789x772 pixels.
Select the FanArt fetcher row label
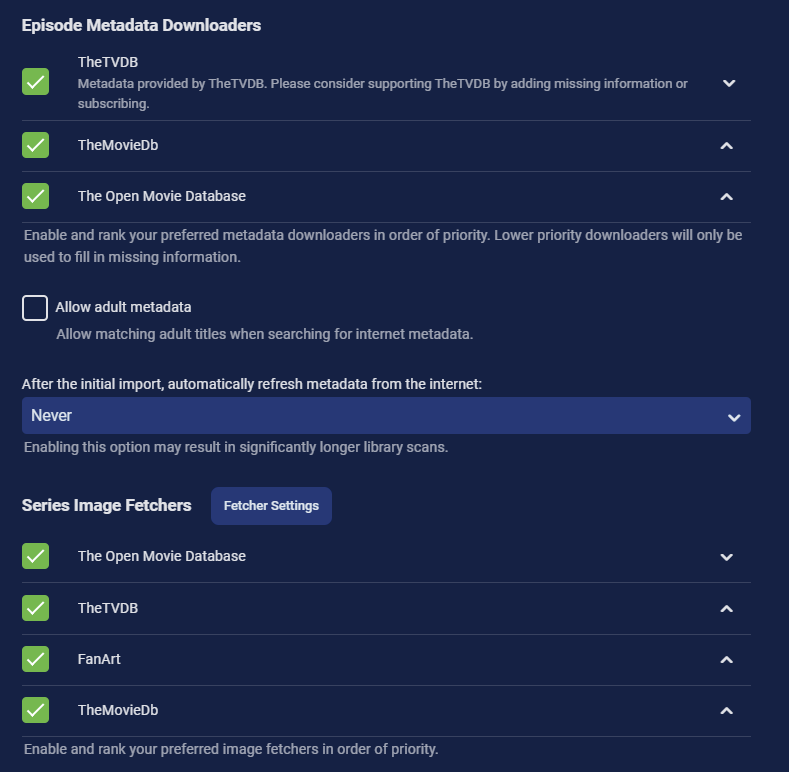[x=99, y=659]
